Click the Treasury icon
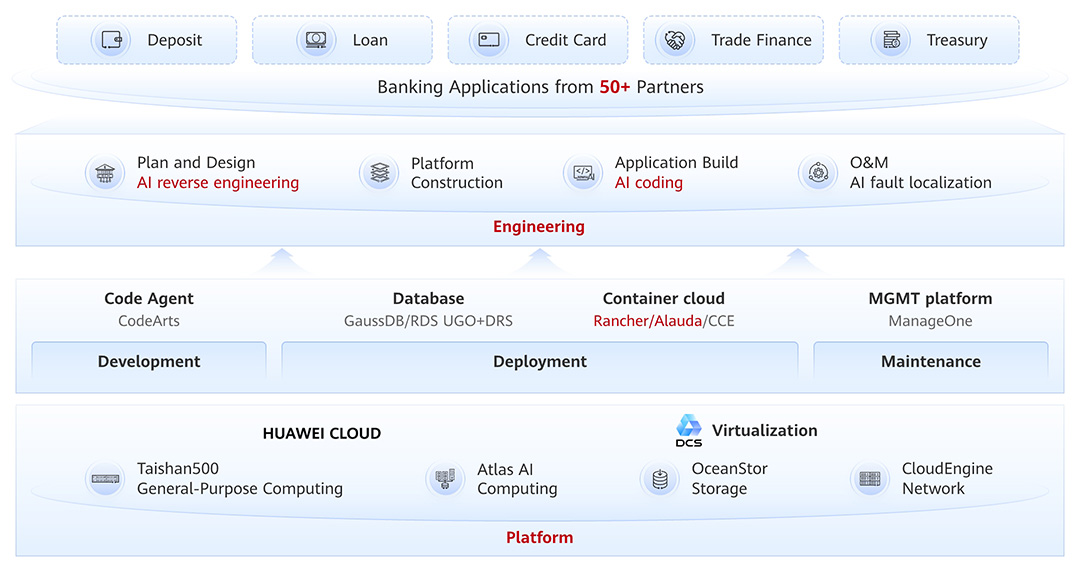This screenshot has height=572, width=1080. click(x=891, y=40)
